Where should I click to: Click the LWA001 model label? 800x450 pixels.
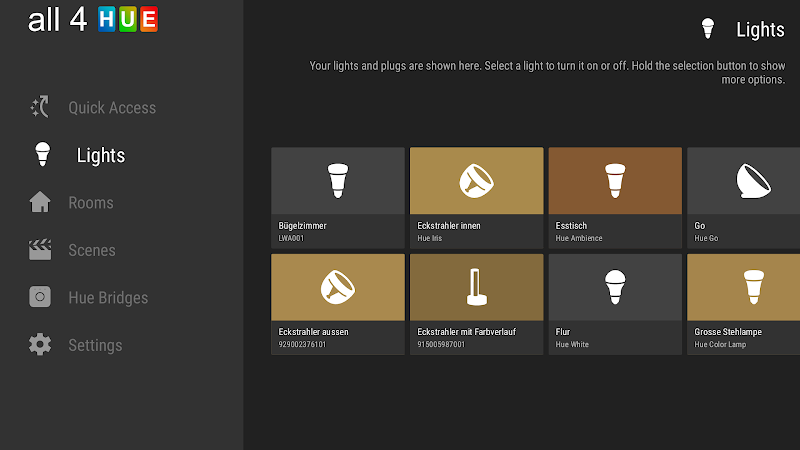pyautogui.click(x=291, y=238)
